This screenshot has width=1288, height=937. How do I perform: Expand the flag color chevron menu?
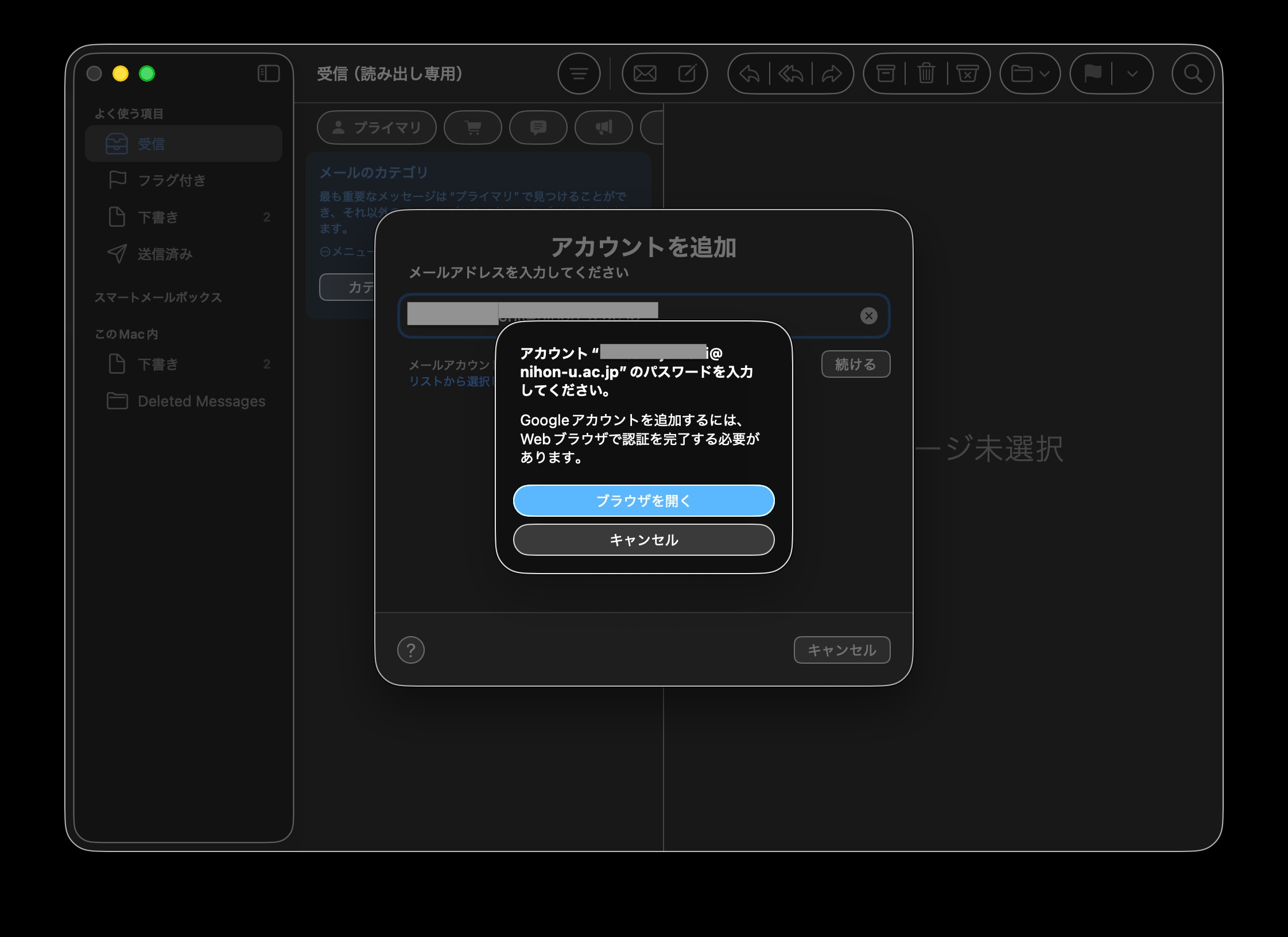tap(1132, 73)
